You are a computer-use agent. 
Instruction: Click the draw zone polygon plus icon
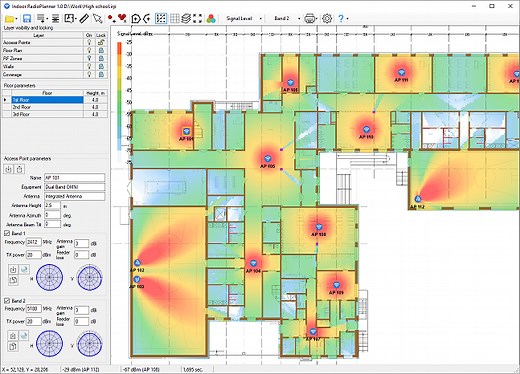pyautogui.click(x=136, y=19)
